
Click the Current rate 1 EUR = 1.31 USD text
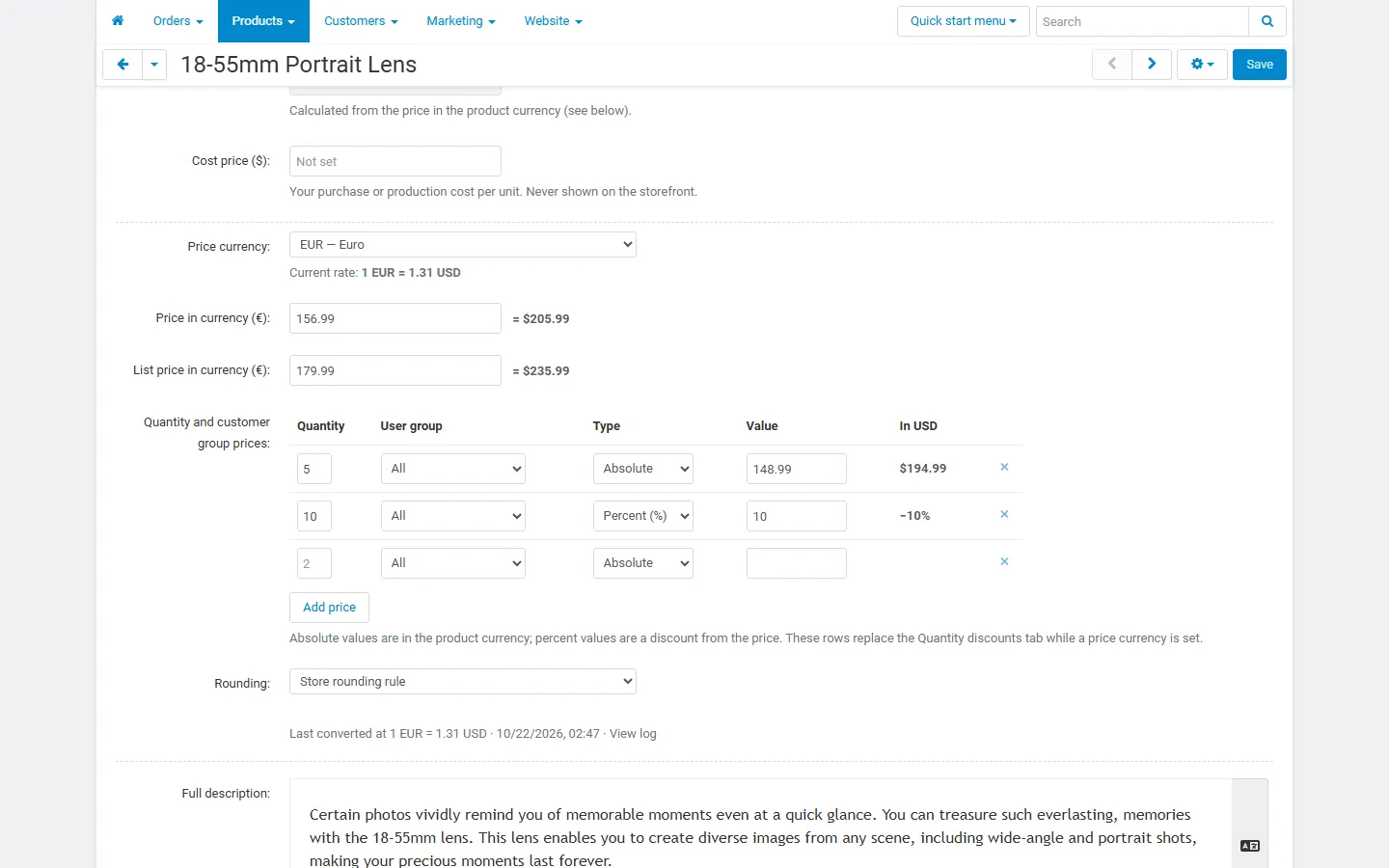coord(375,273)
